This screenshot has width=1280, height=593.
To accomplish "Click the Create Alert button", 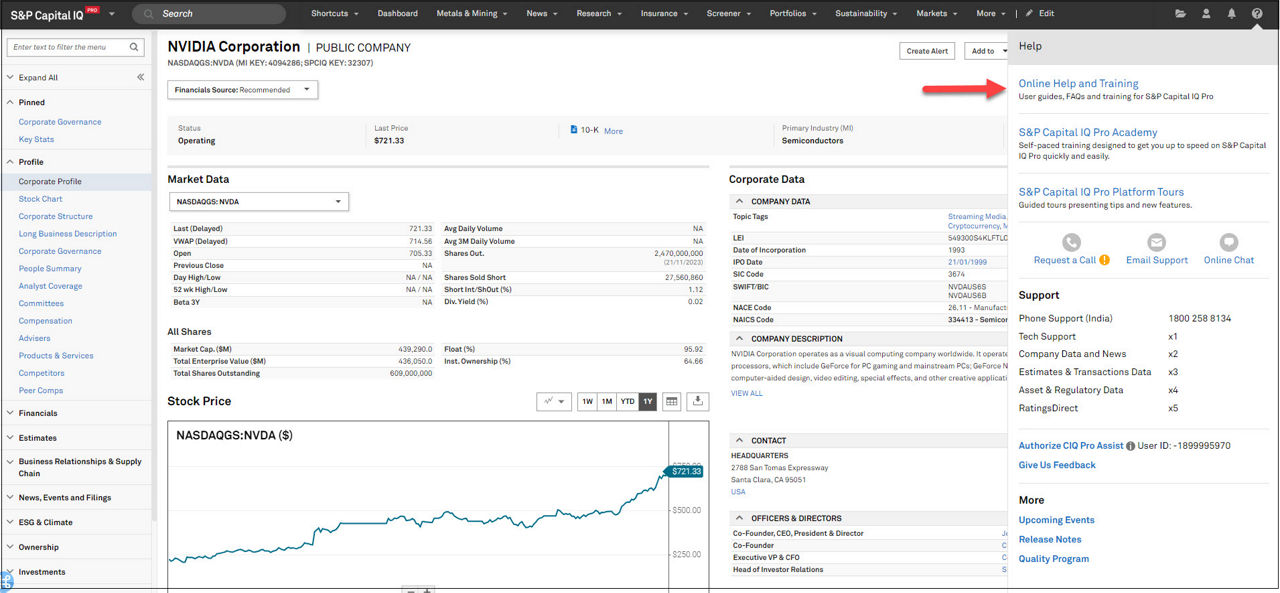I will pos(927,51).
